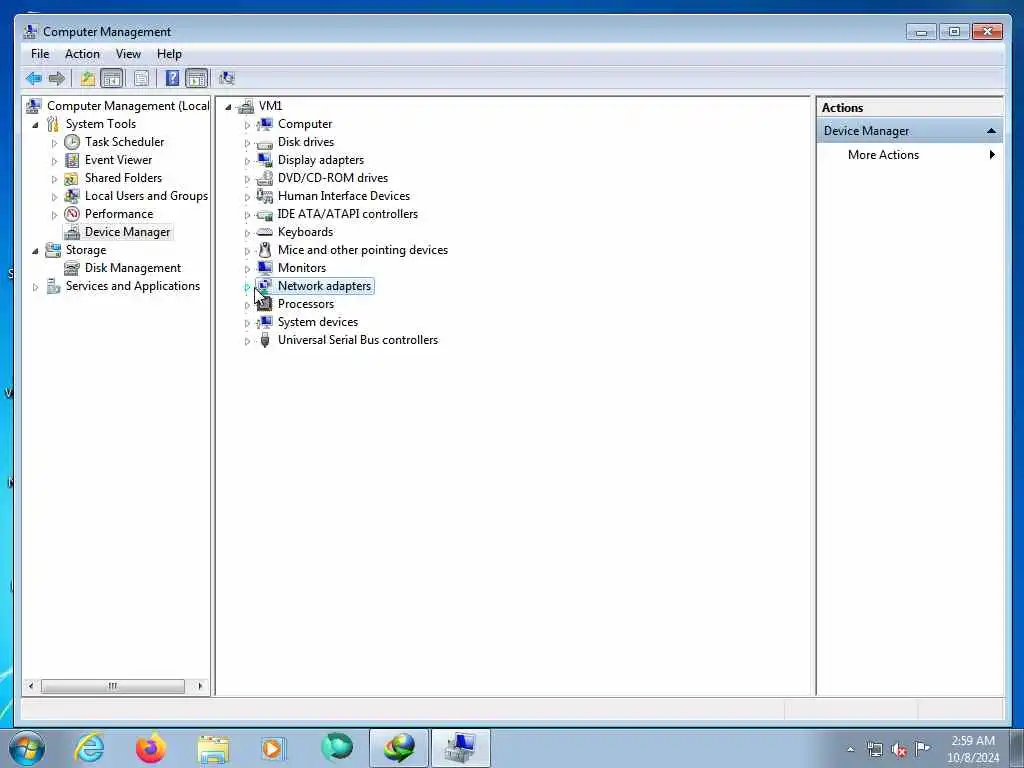Launch Internet Explorer from the taskbar
Viewport: 1024px width, 768px height.
pos(88,748)
